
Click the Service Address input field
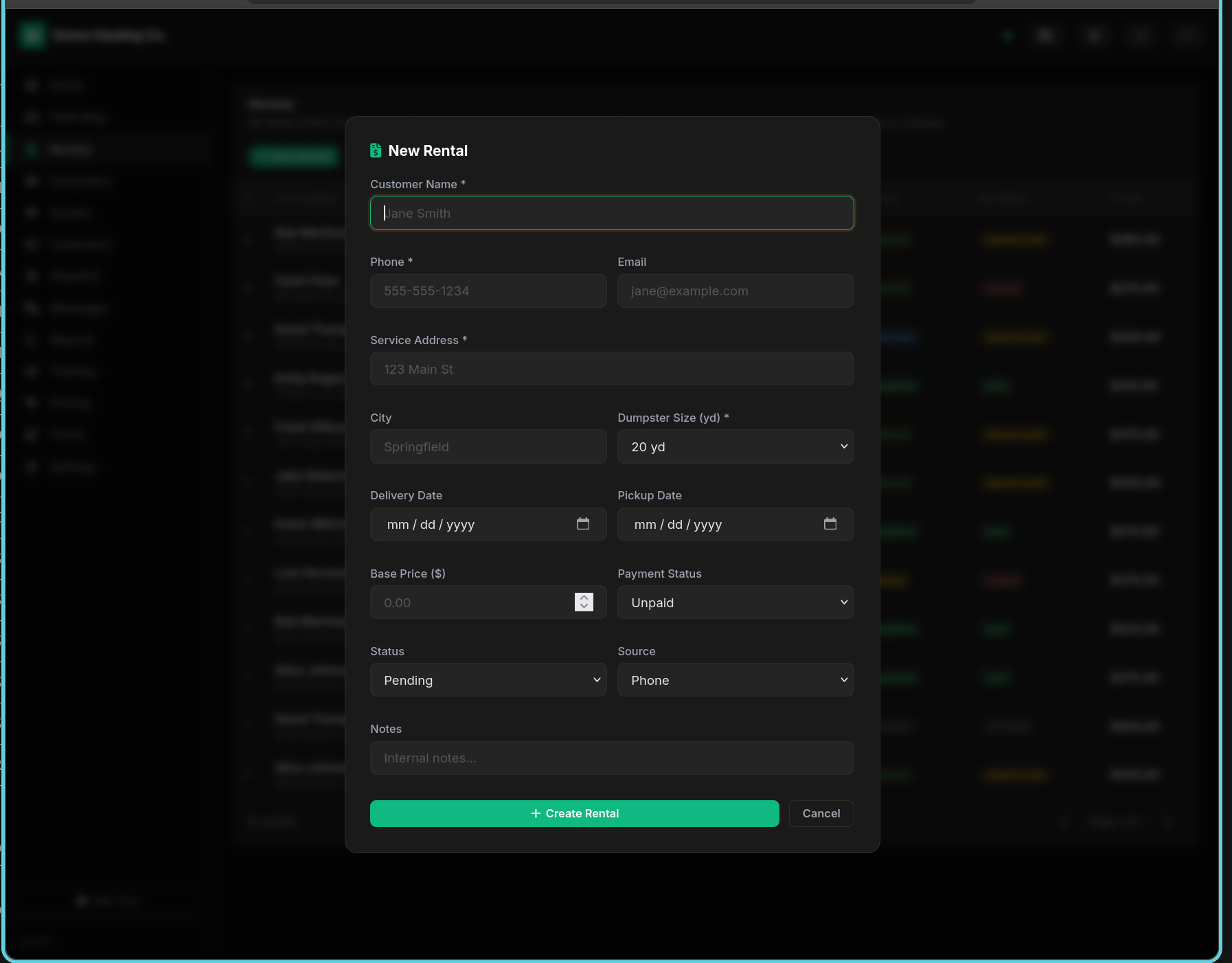point(611,369)
